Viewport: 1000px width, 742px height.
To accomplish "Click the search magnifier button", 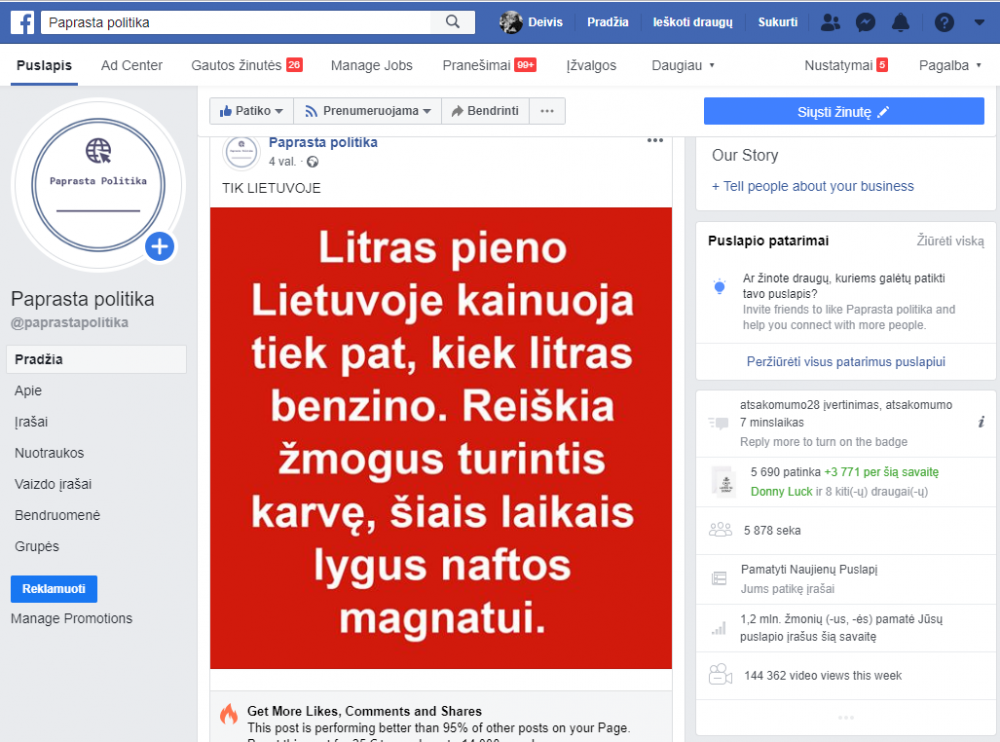I will pos(453,22).
